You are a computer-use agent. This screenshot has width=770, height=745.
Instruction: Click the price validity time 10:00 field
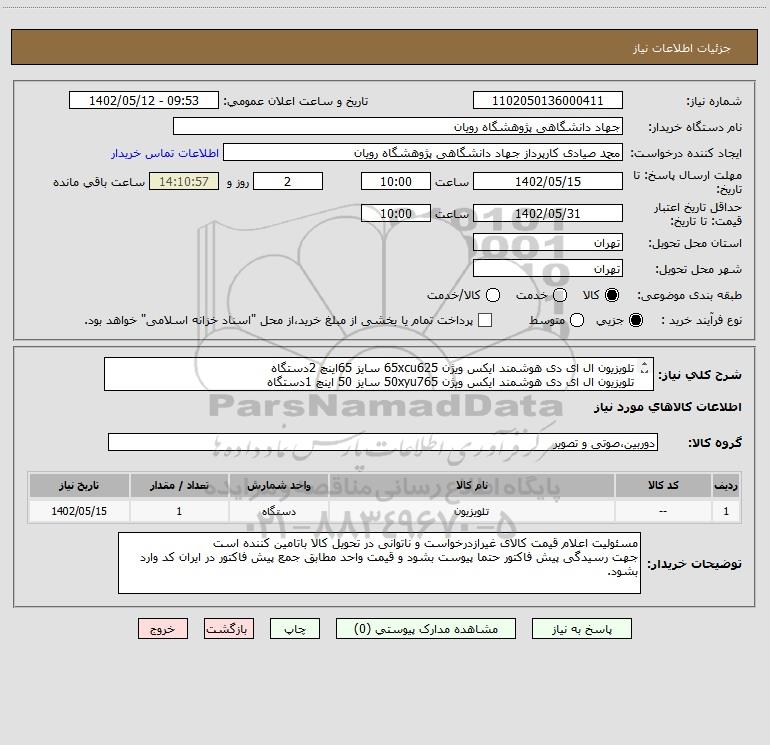click(396, 213)
